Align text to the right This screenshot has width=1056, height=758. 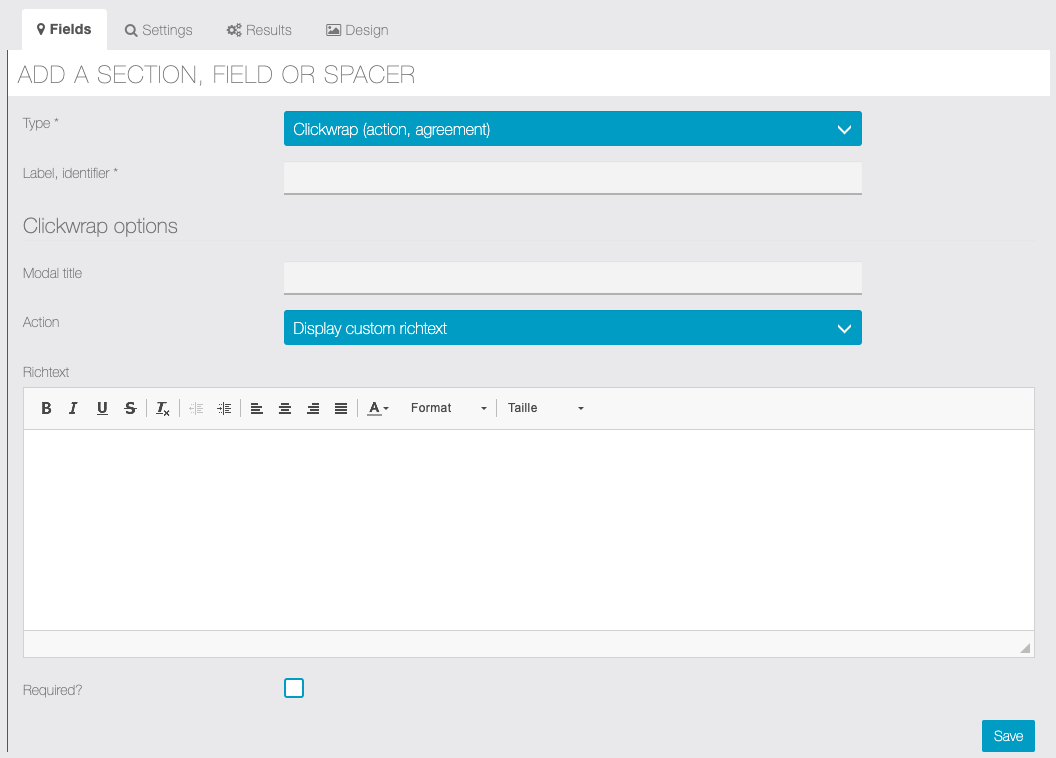point(313,408)
